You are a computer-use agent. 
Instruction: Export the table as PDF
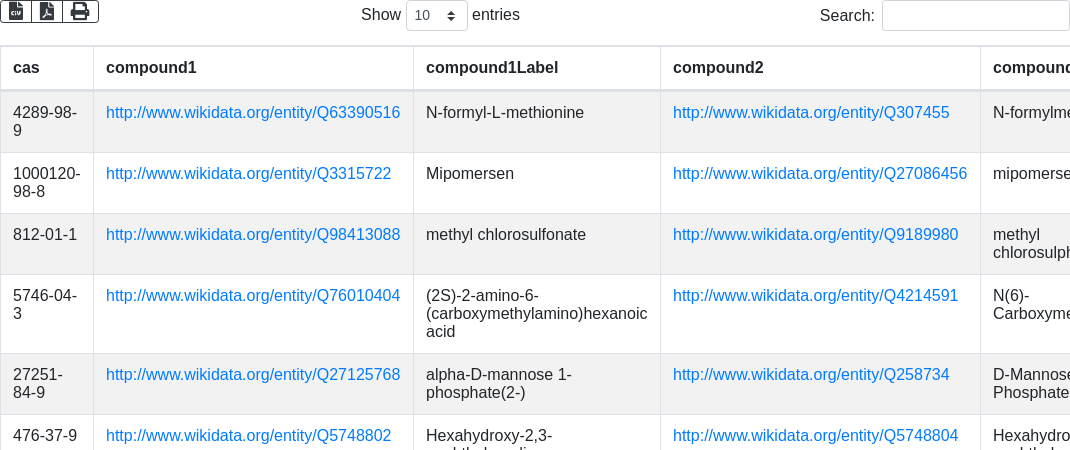coord(47,11)
